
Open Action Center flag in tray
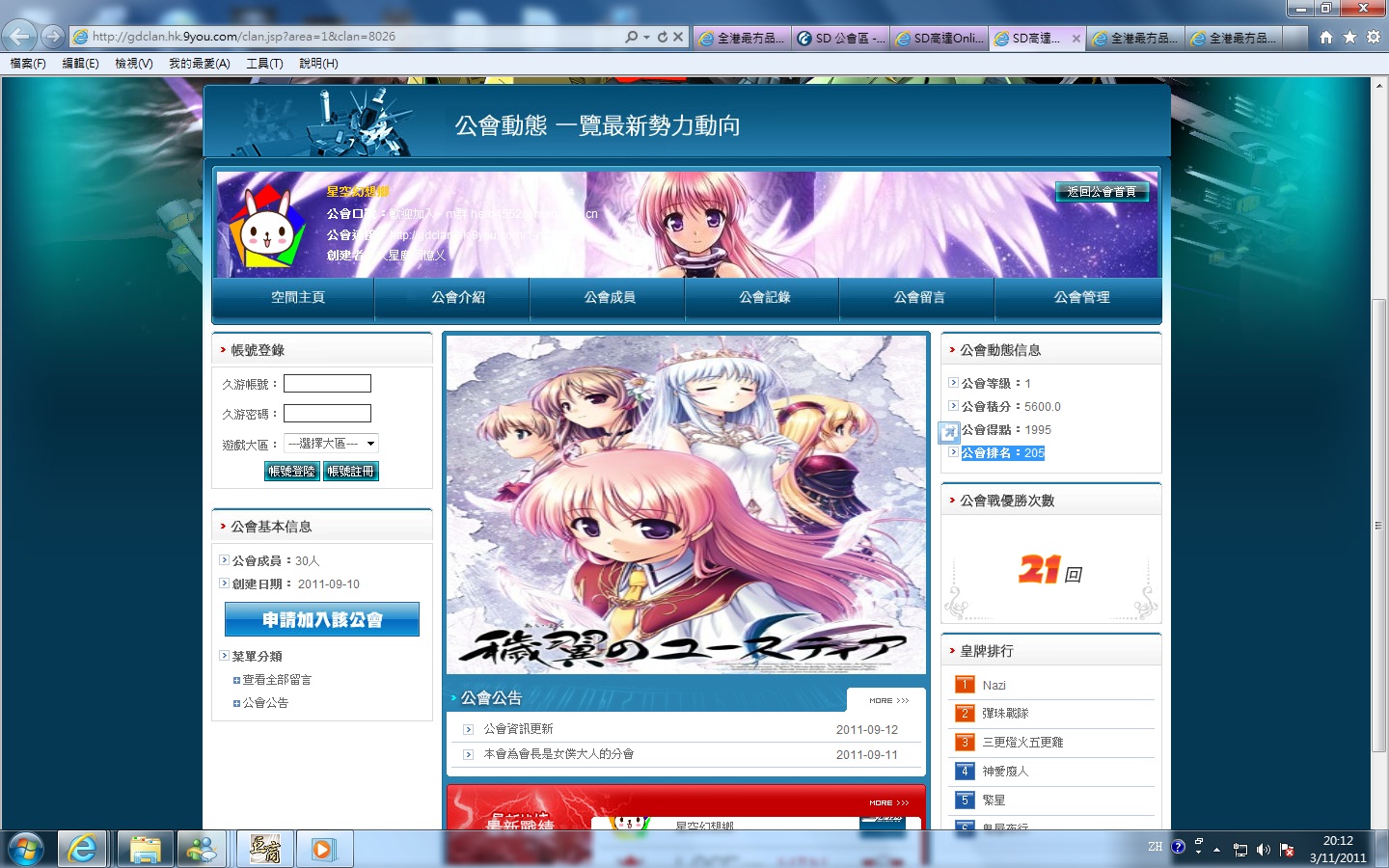pyautogui.click(x=1287, y=850)
